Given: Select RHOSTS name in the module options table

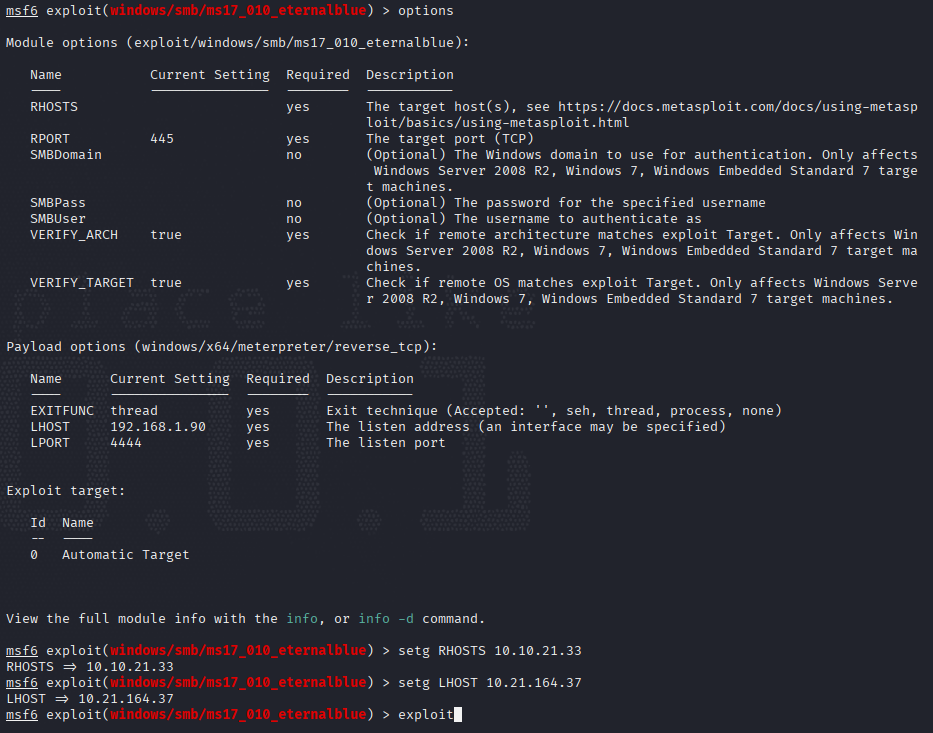Looking at the screenshot, I should (x=54, y=107).
